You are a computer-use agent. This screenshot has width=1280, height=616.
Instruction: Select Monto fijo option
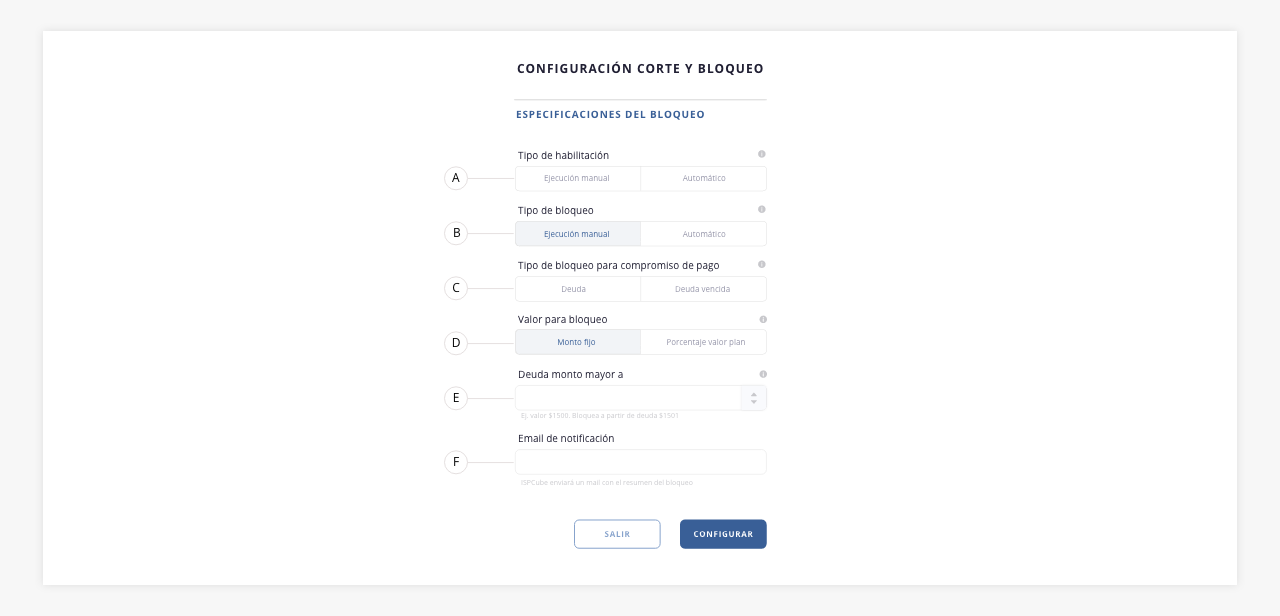[x=578, y=342]
